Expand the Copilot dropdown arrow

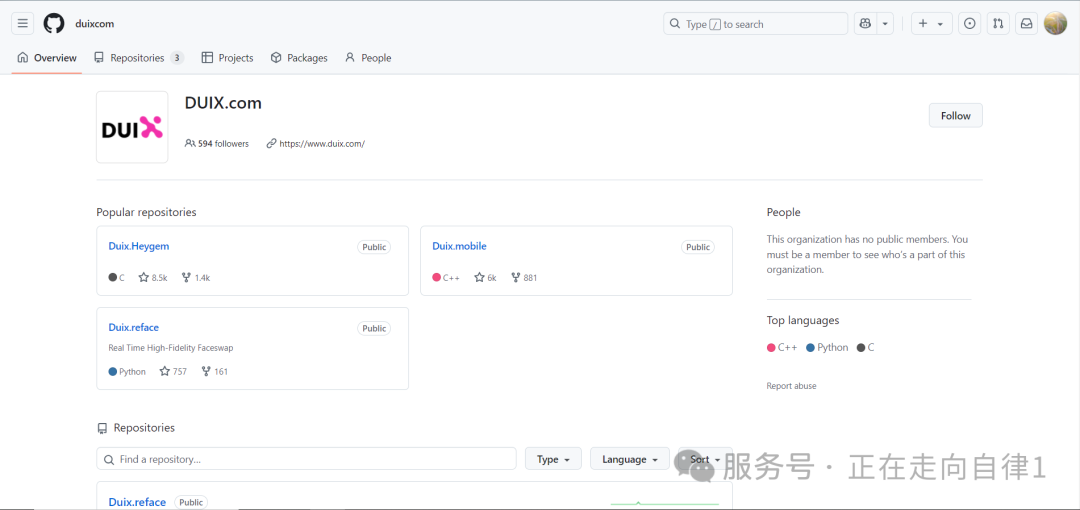point(885,24)
